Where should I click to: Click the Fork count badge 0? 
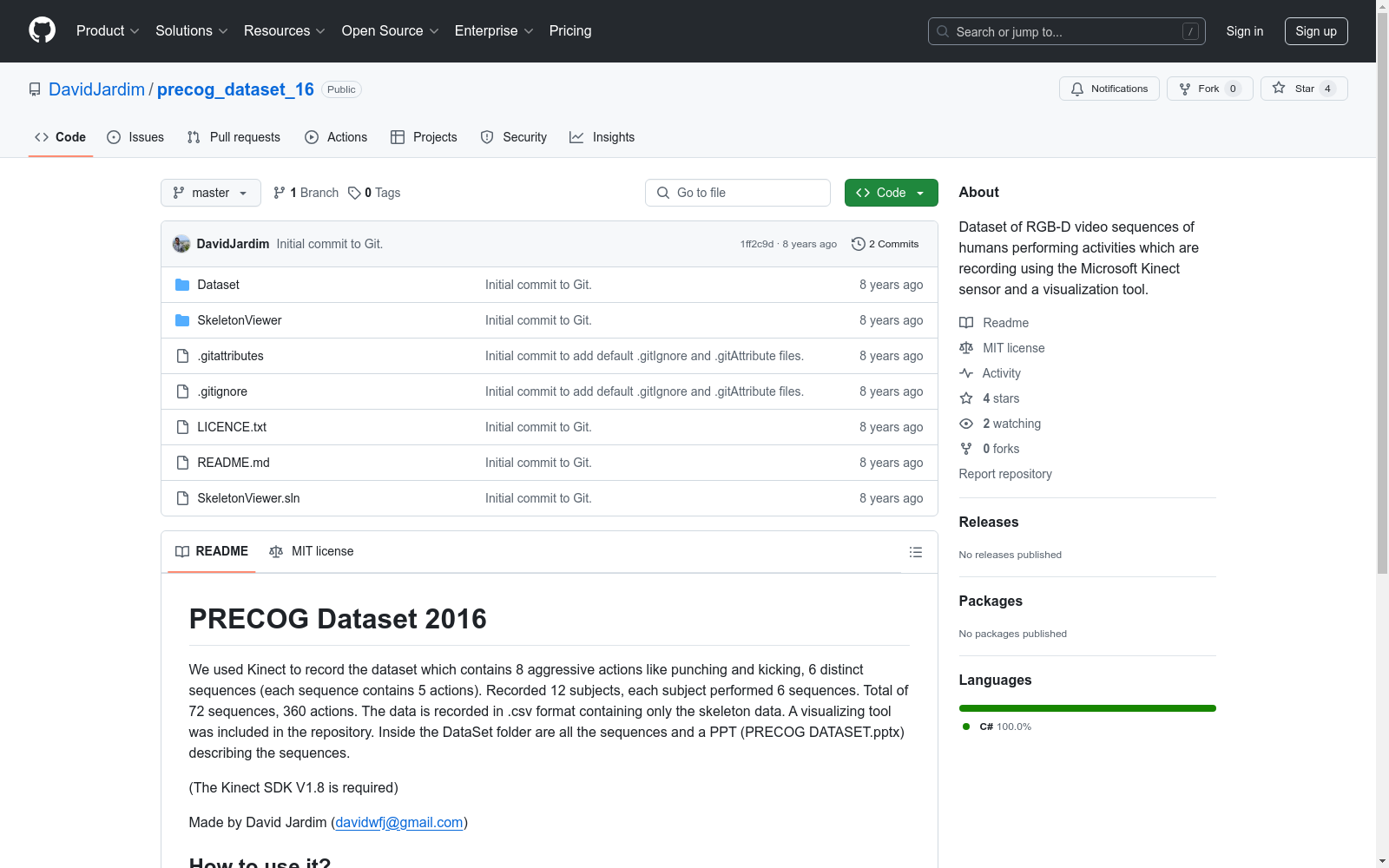point(1233,89)
